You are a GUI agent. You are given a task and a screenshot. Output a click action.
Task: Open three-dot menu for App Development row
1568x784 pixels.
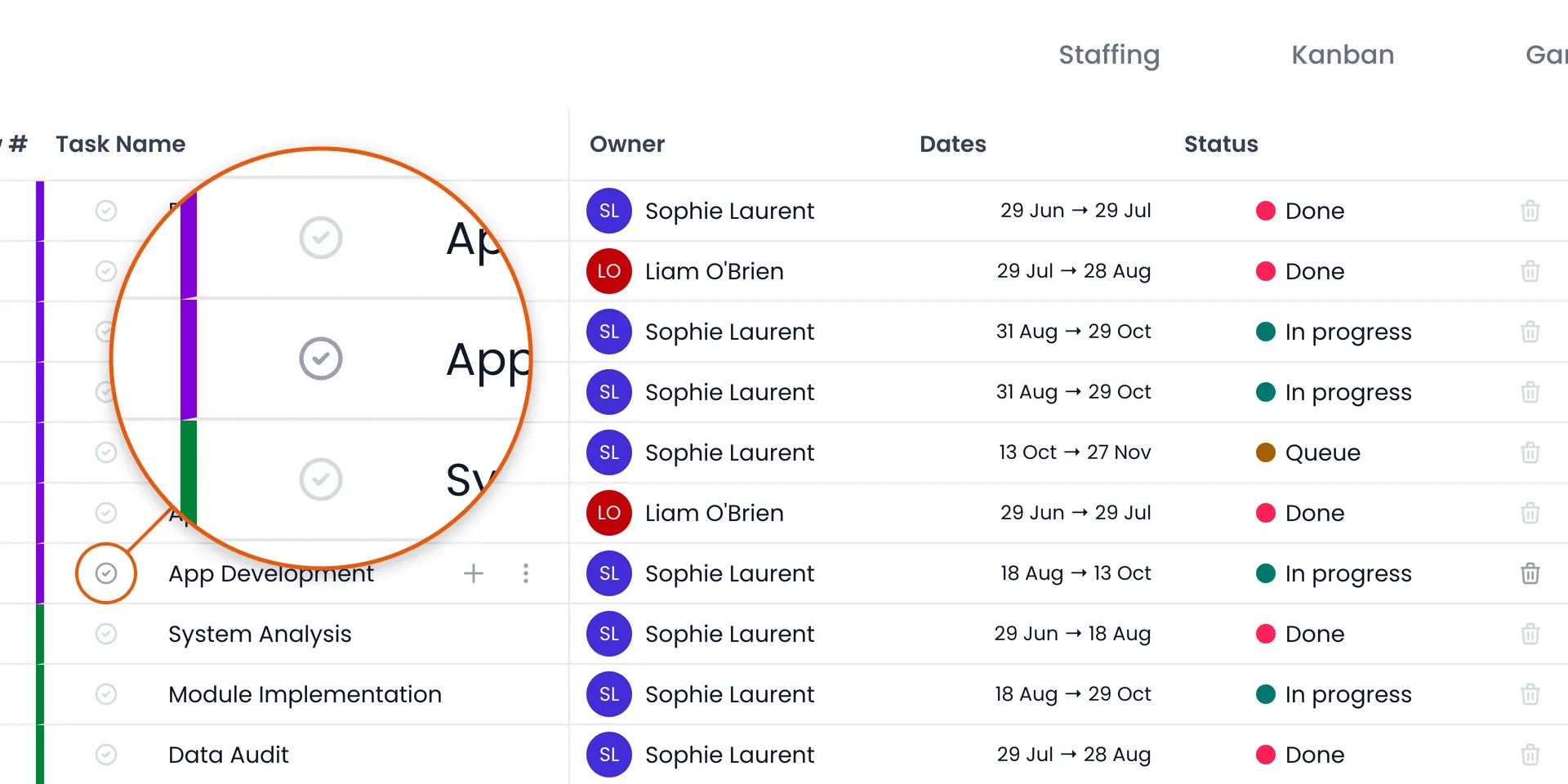point(526,573)
